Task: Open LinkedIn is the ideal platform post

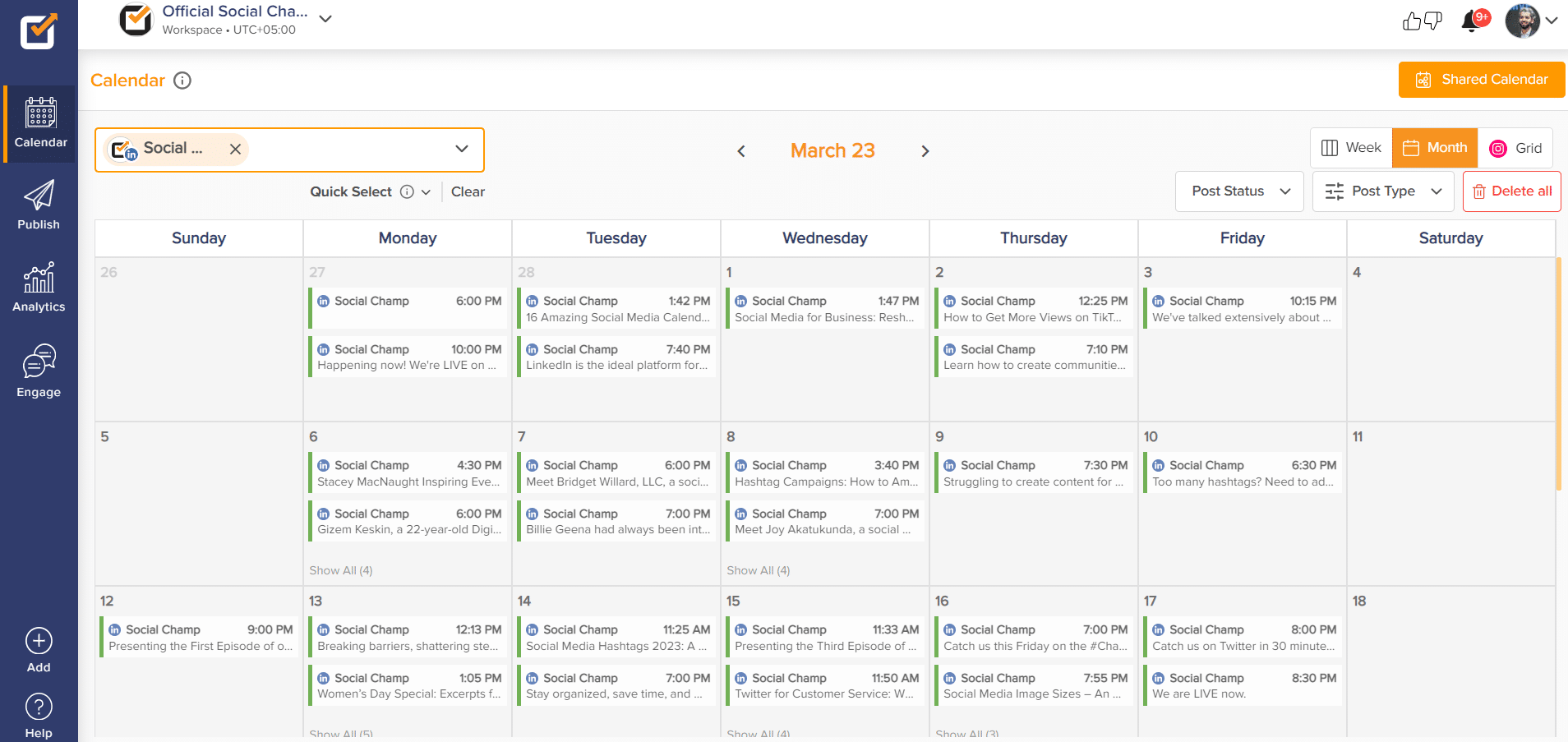Action: pyautogui.click(x=616, y=357)
